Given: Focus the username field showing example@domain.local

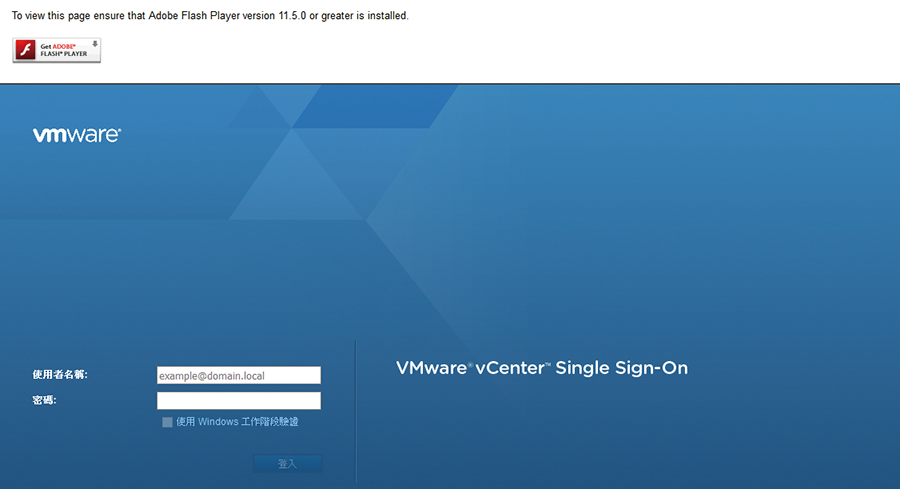Looking at the screenshot, I should click(x=239, y=375).
